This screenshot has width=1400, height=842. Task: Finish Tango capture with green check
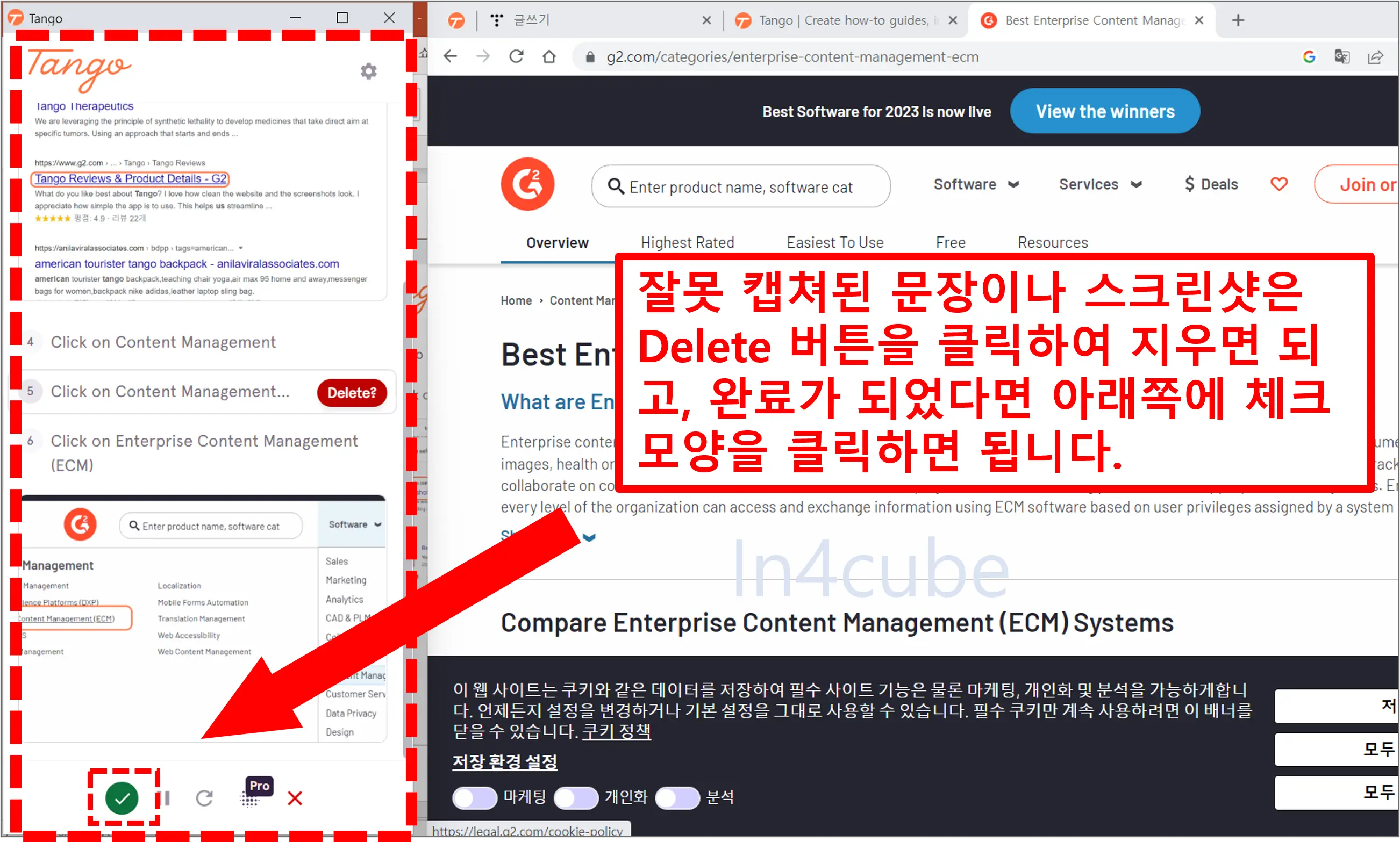pyautogui.click(x=122, y=798)
